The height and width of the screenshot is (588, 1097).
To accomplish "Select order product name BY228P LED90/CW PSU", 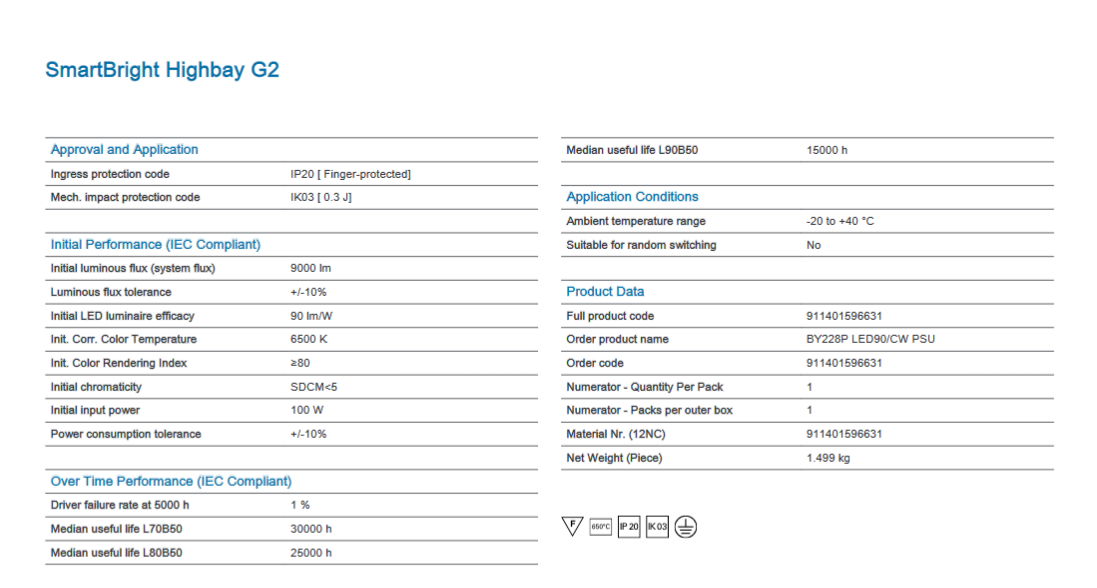I will pyautogui.click(x=870, y=340).
